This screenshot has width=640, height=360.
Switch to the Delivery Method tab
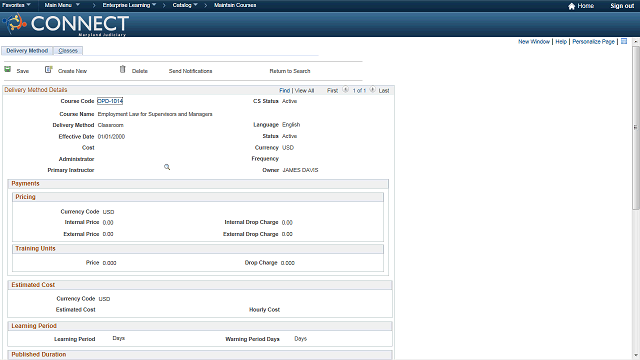coord(27,51)
